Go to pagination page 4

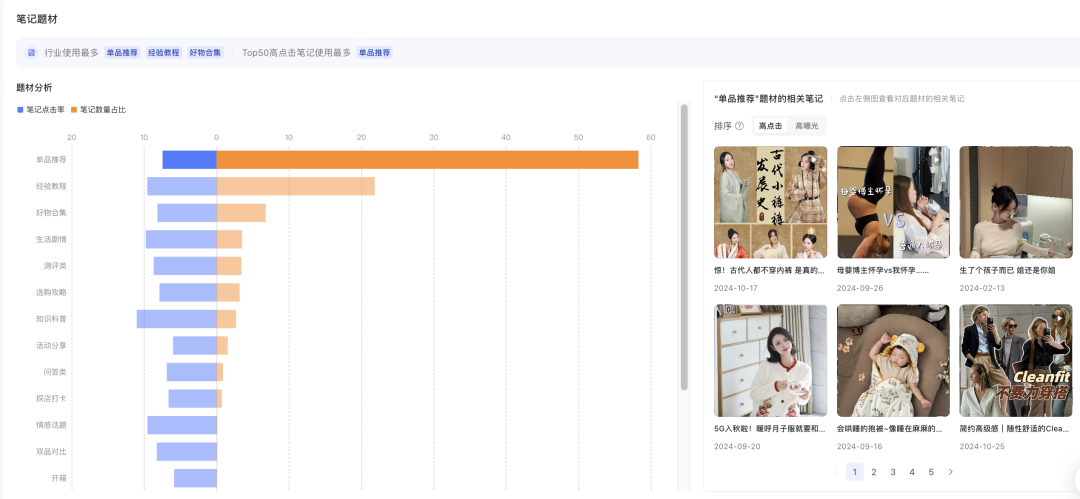click(x=912, y=472)
